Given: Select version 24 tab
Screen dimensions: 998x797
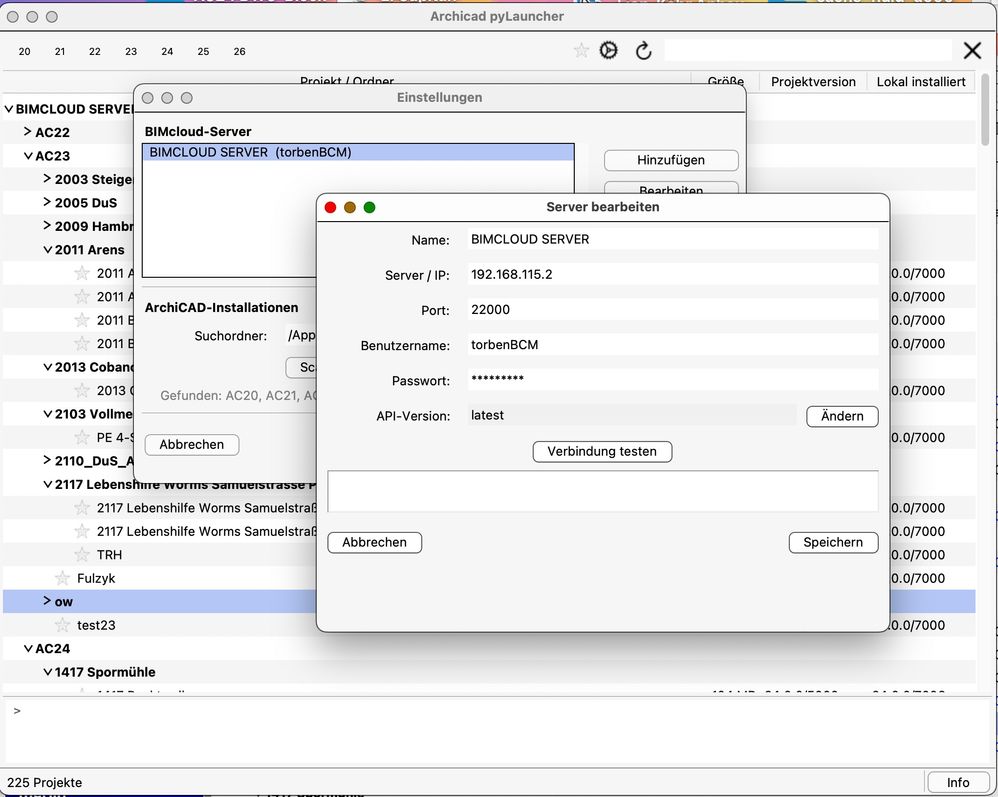Looking at the screenshot, I should click(x=167, y=52).
